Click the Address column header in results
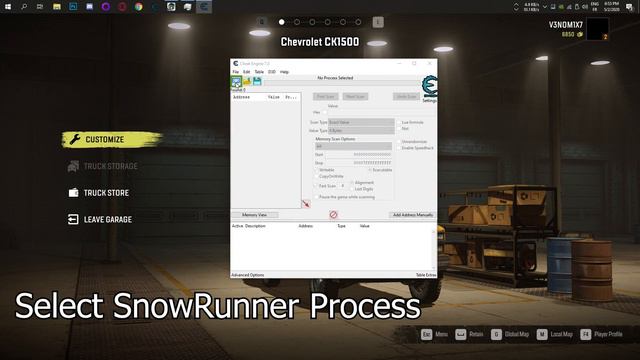The height and width of the screenshot is (360, 640). point(241,97)
